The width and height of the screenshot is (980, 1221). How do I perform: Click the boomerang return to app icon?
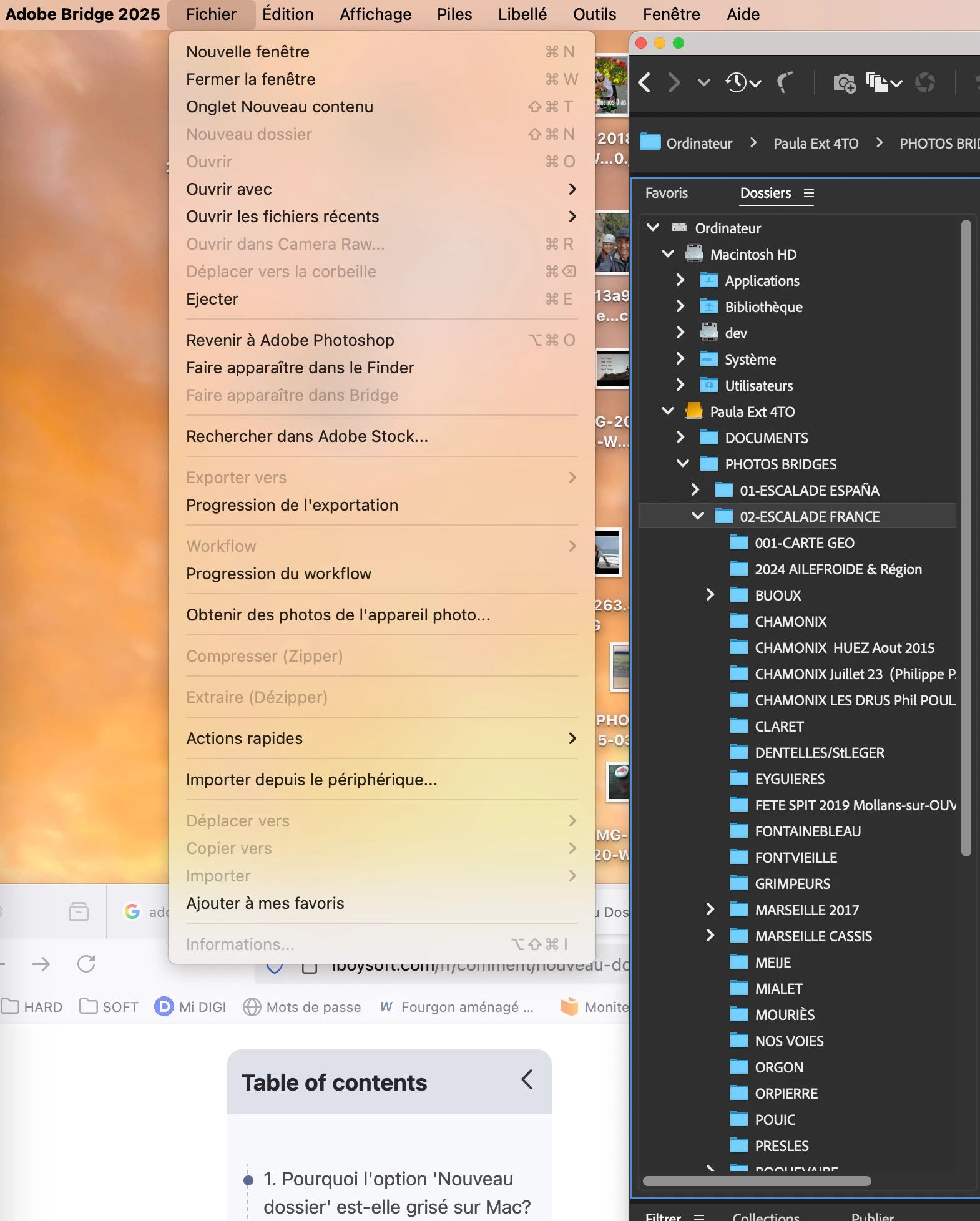pos(785,82)
